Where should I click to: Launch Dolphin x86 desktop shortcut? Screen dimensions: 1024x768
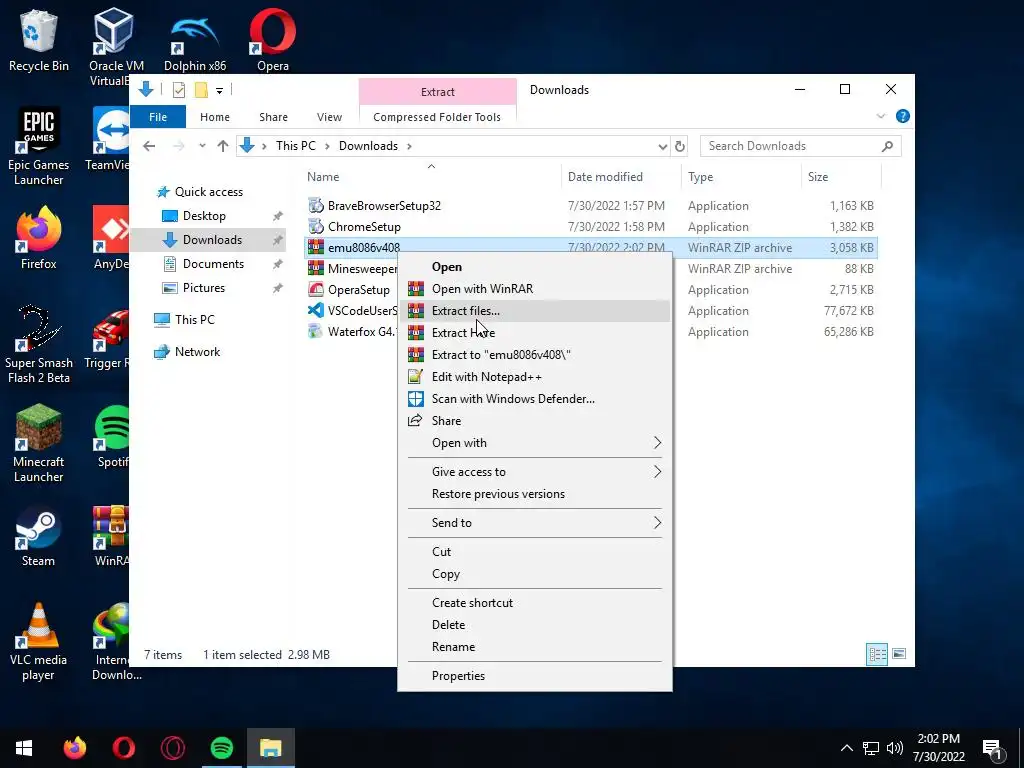click(195, 39)
